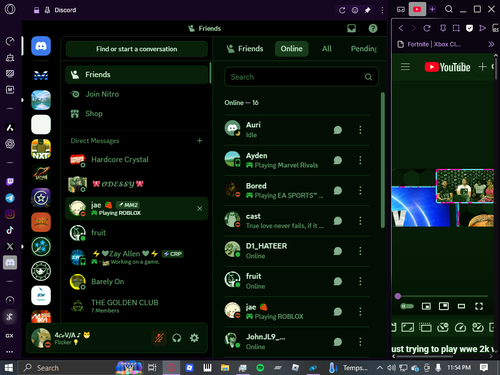This screenshot has height=375, width=500.
Task: Open Barely On direct message
Action: coord(137,282)
